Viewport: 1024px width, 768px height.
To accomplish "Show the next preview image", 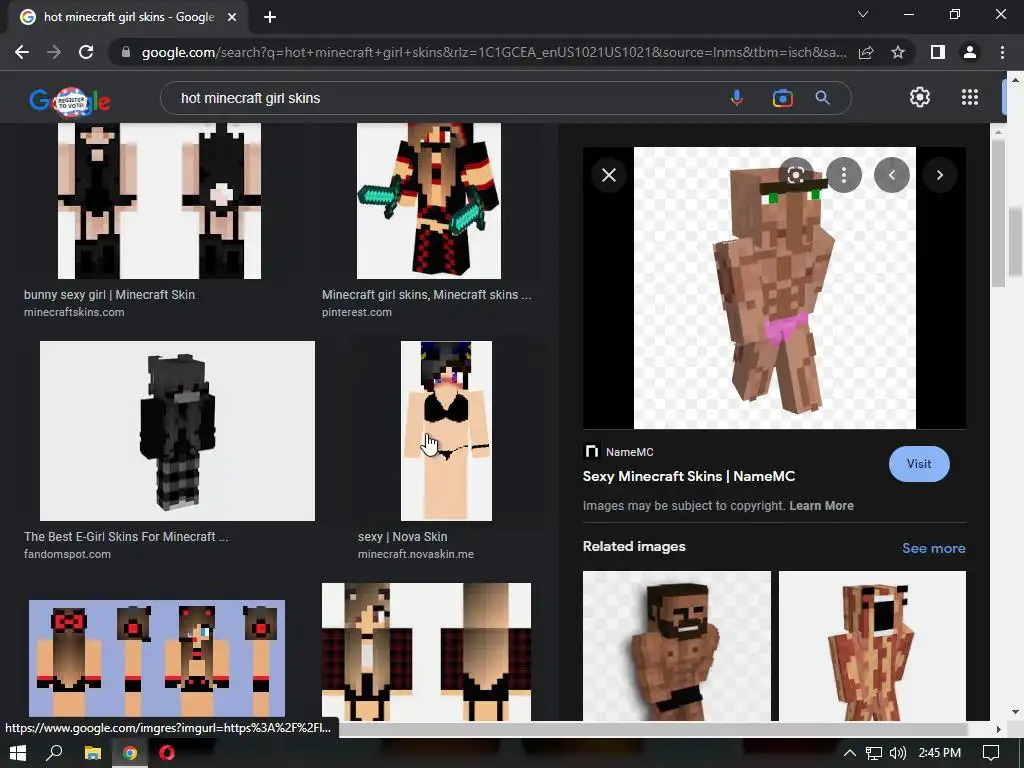I will 940,175.
